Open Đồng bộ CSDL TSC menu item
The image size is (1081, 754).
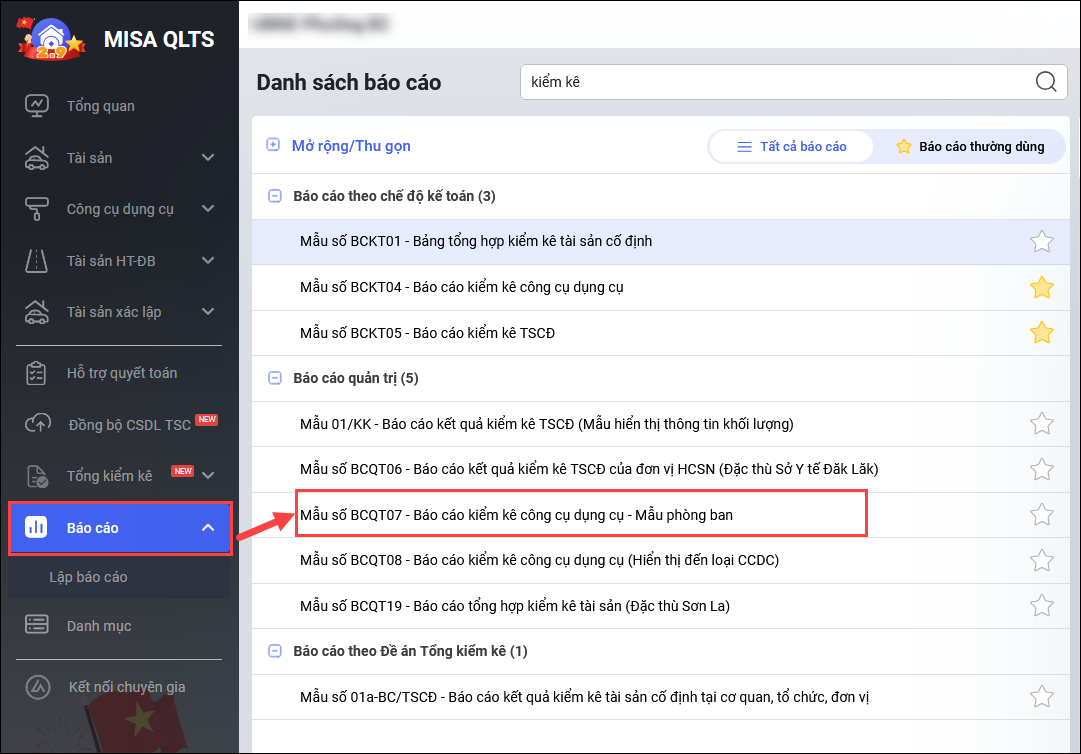click(x=130, y=425)
